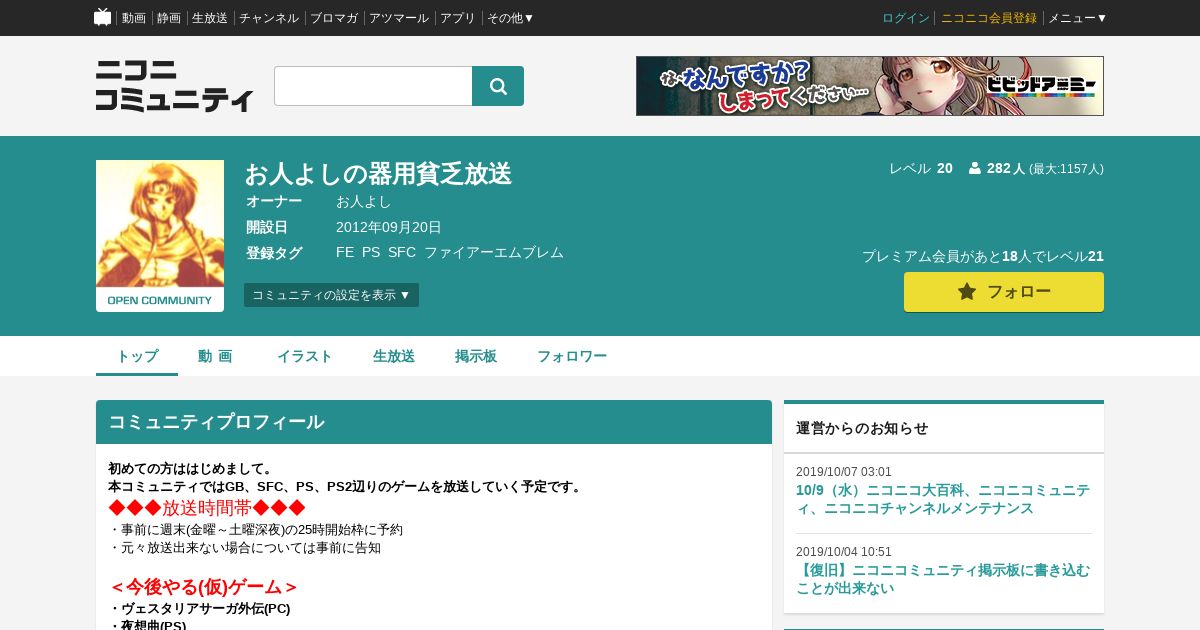This screenshot has height=630, width=1200.
Task: Click the community avatar thumbnail
Action: pyautogui.click(x=160, y=236)
